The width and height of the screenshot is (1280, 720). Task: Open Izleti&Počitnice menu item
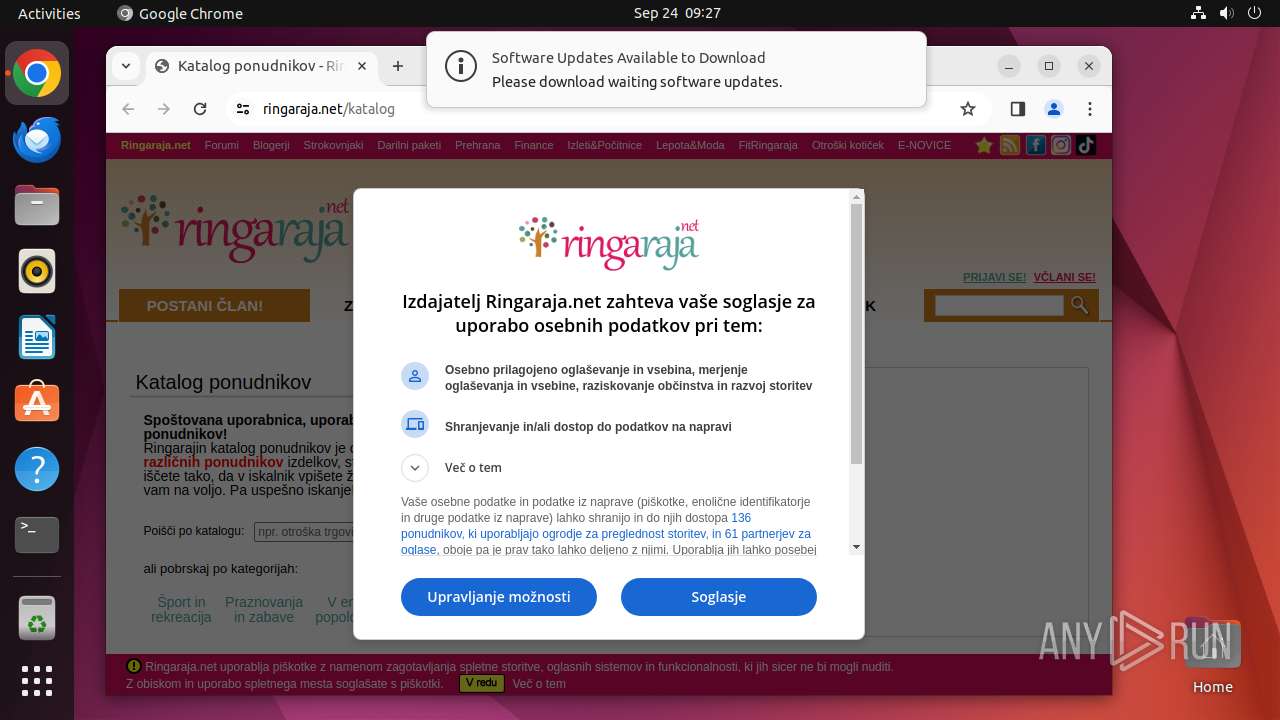pyautogui.click(x=604, y=145)
